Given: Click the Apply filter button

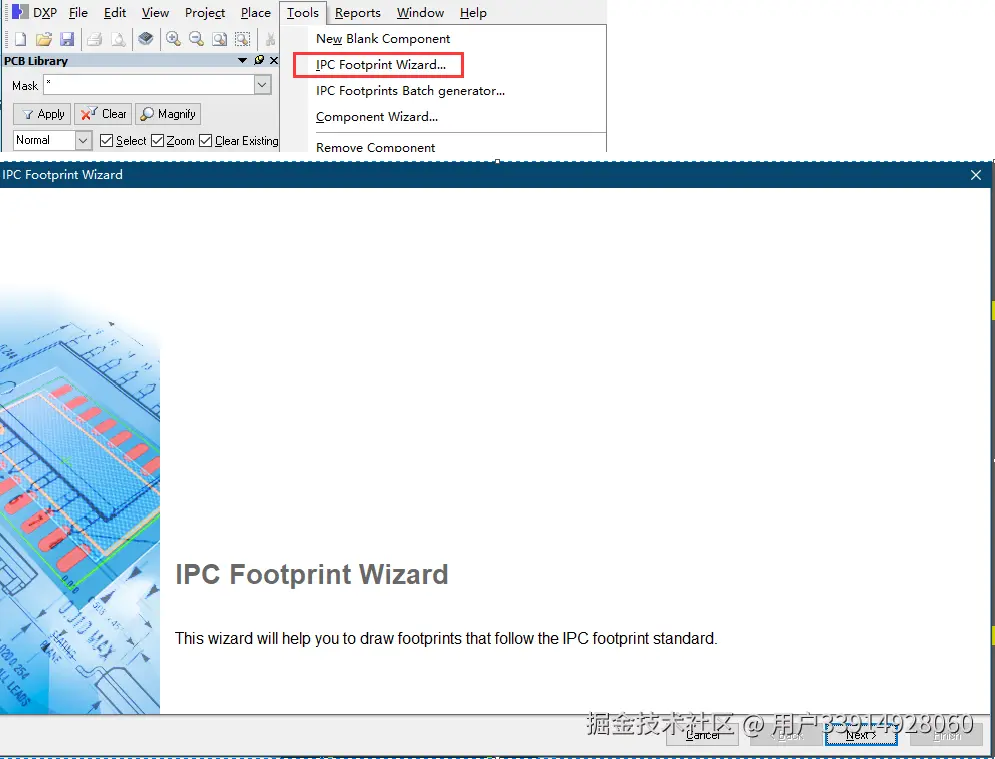Looking at the screenshot, I should point(42,114).
